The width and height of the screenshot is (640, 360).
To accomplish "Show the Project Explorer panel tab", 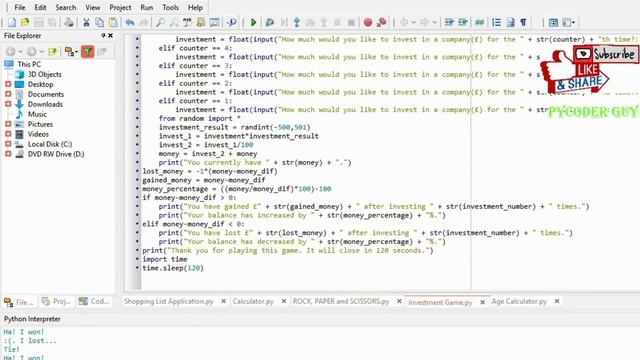I will coord(57,301).
